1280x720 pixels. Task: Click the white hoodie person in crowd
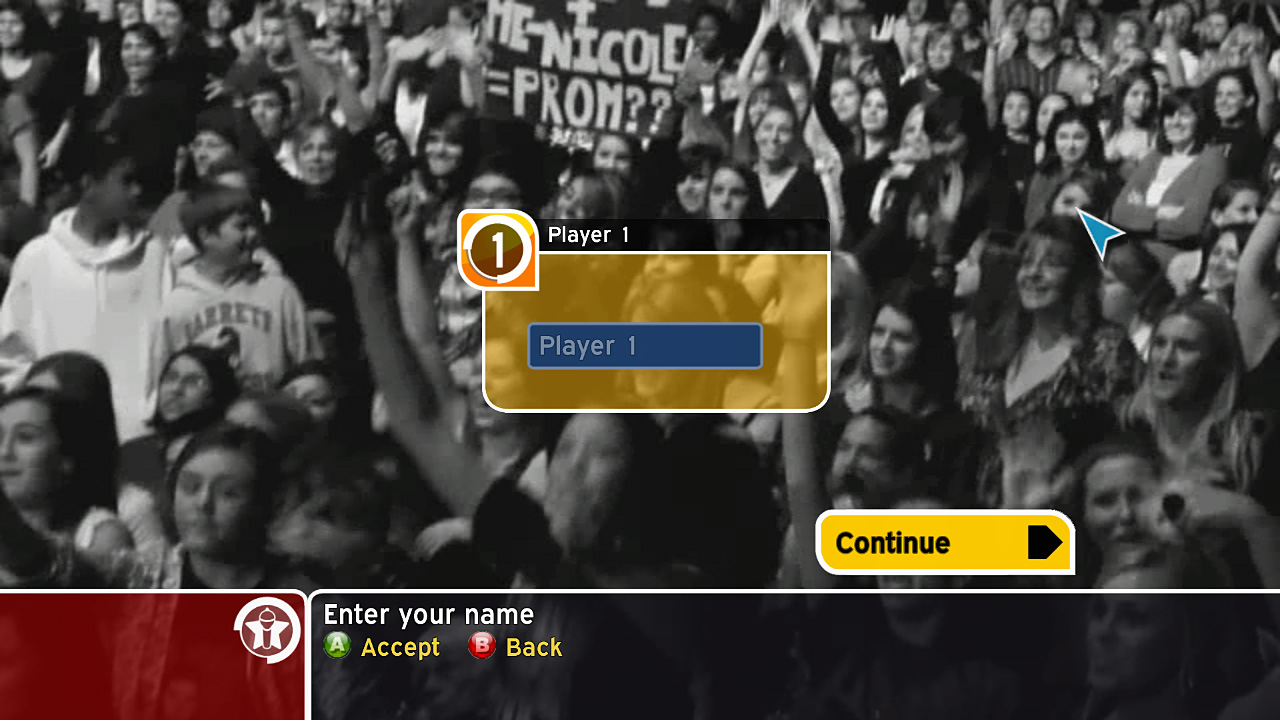tap(80, 300)
